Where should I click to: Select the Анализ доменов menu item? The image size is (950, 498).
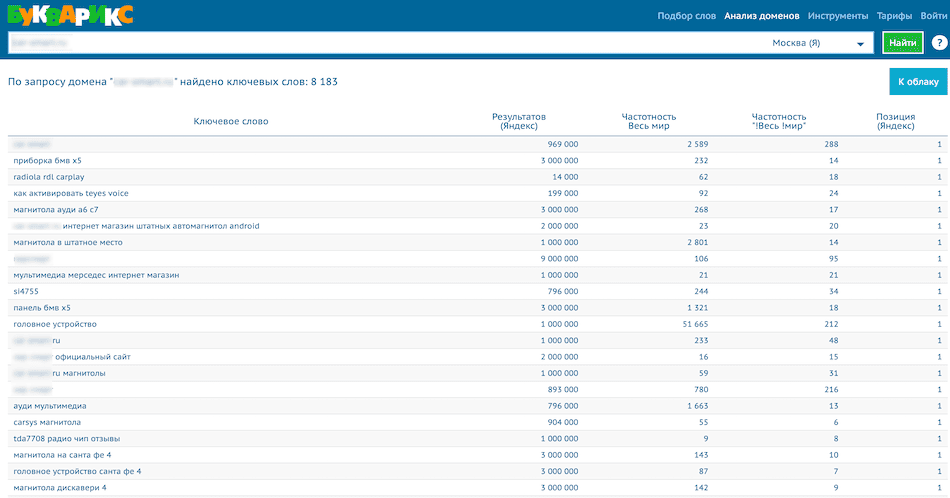click(x=762, y=16)
